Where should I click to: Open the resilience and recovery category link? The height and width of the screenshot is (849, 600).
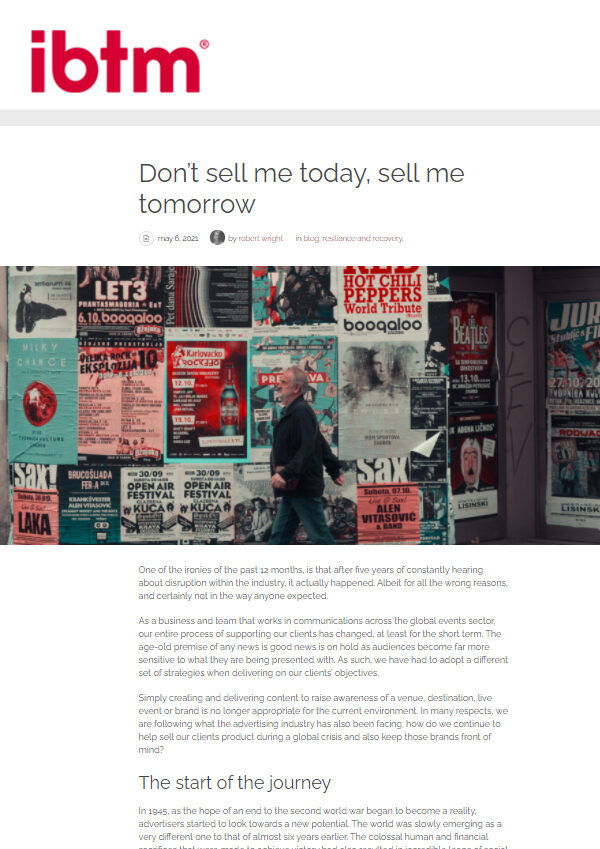(363, 238)
